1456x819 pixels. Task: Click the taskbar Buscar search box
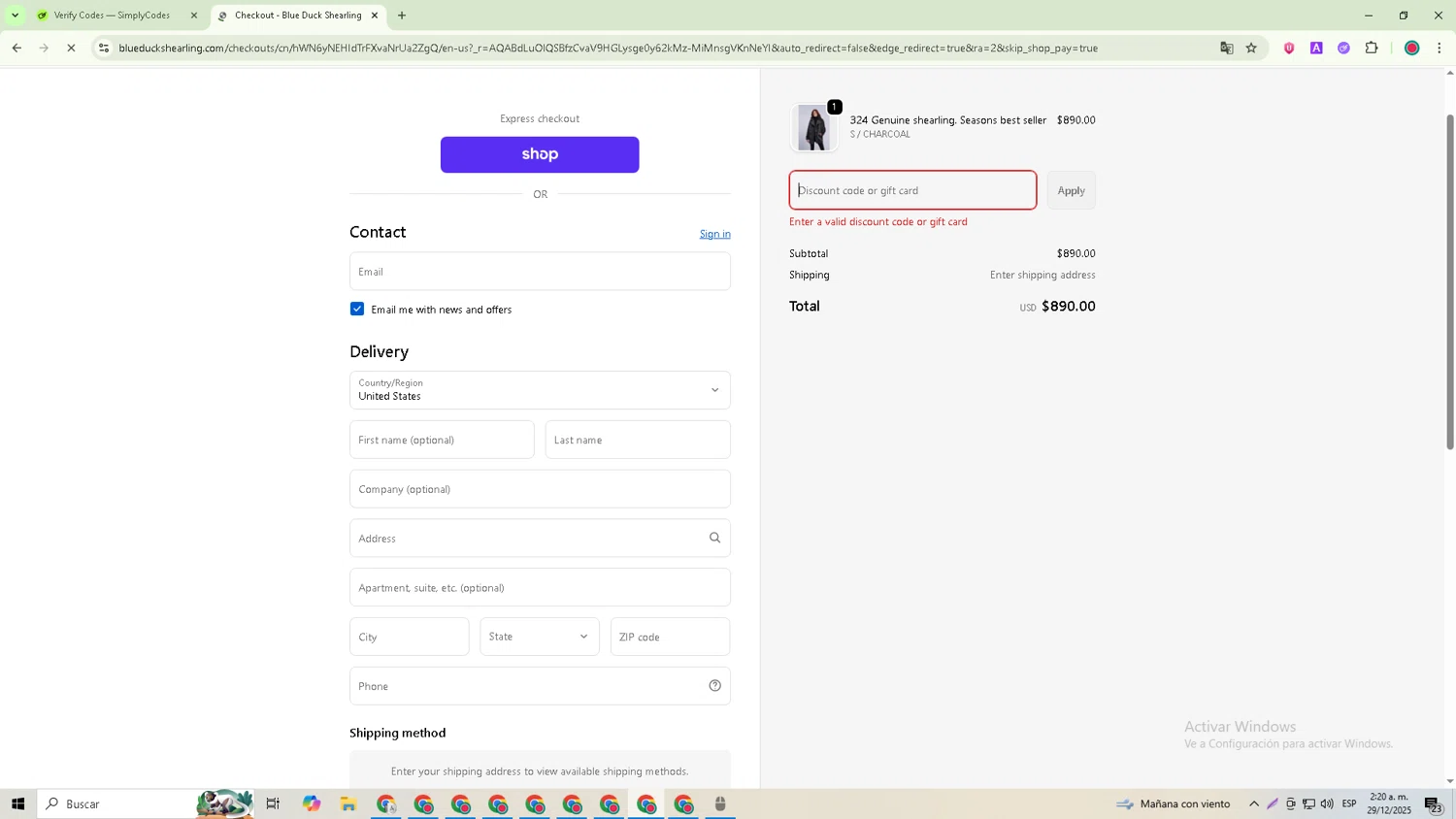point(146,803)
